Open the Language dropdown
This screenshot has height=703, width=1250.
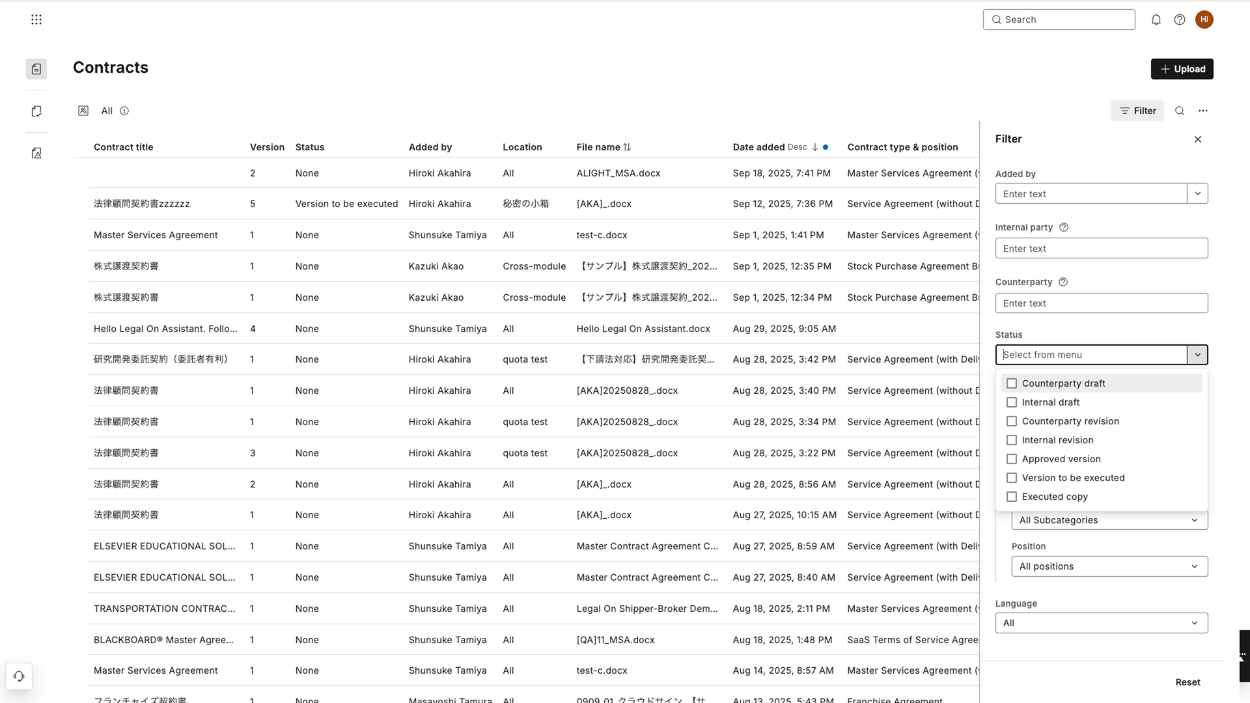click(1101, 623)
